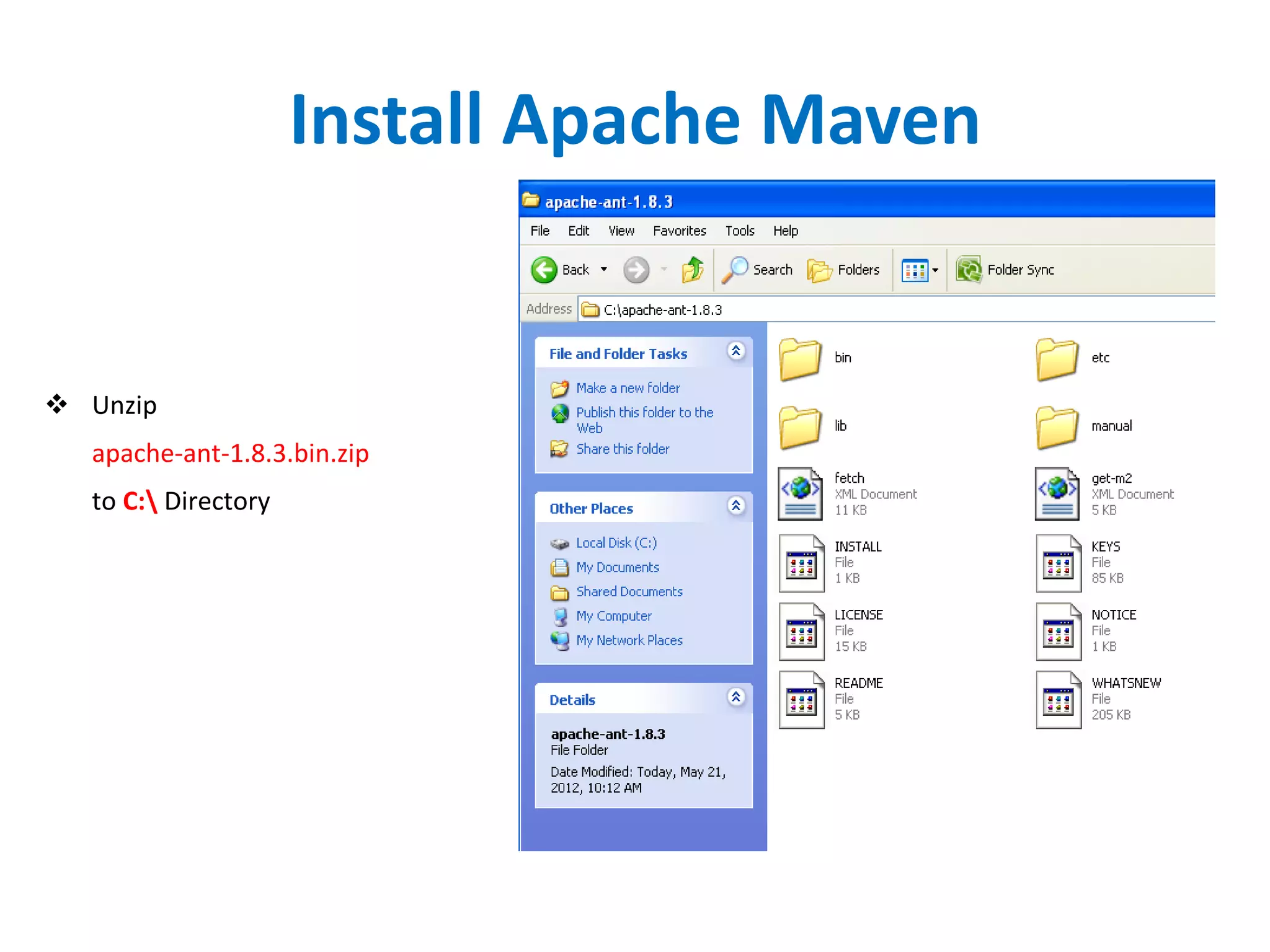Go to Shared Documents
Viewport: 1270px width, 952px height.
pyautogui.click(x=629, y=592)
